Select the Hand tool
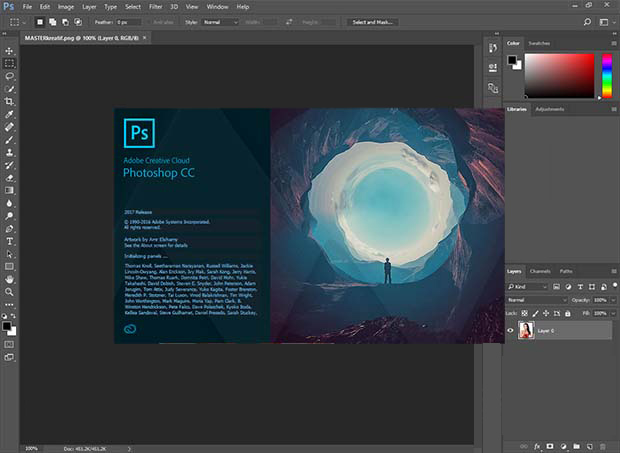The width and height of the screenshot is (620, 453). click(x=9, y=279)
